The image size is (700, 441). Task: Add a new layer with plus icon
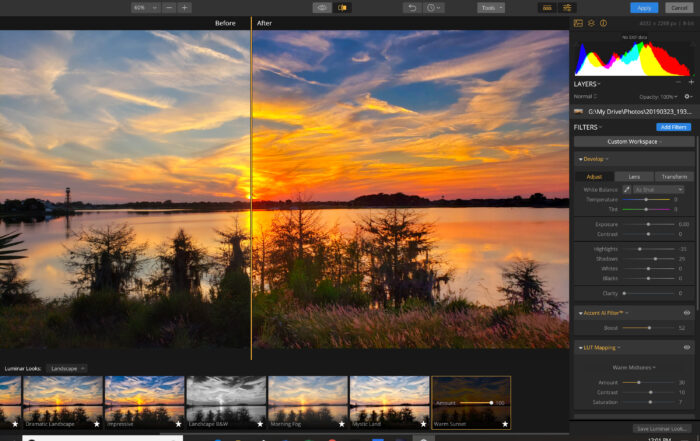(x=691, y=83)
